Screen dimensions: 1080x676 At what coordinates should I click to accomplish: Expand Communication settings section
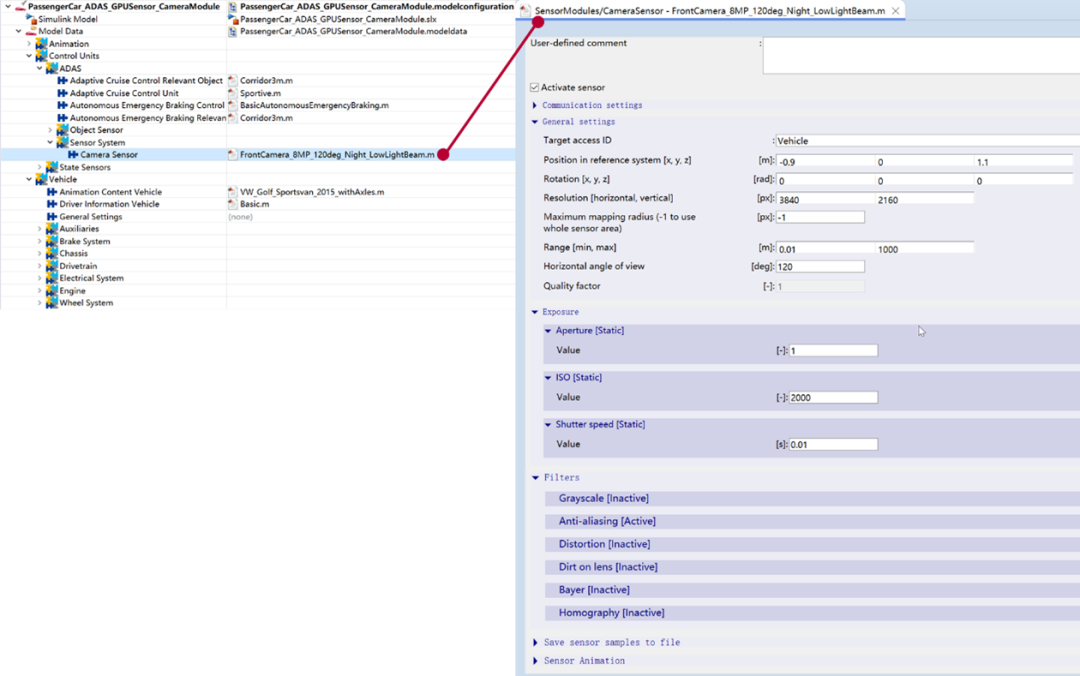[535, 105]
